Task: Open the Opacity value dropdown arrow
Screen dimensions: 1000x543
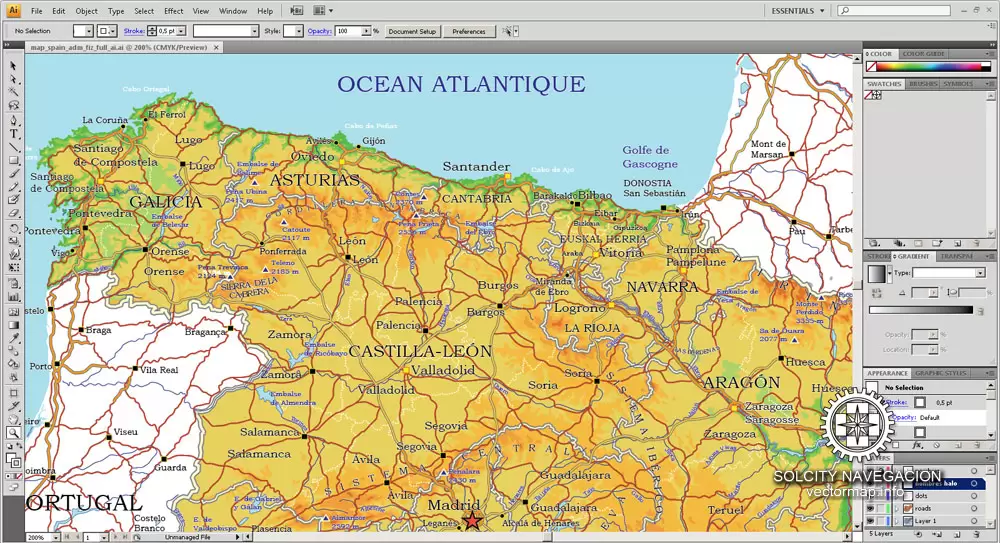Action: tap(366, 31)
